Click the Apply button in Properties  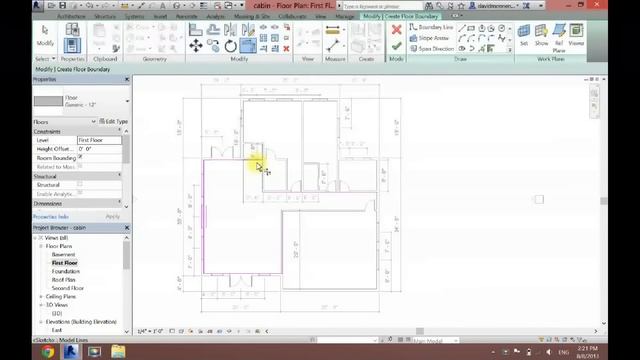[113, 216]
